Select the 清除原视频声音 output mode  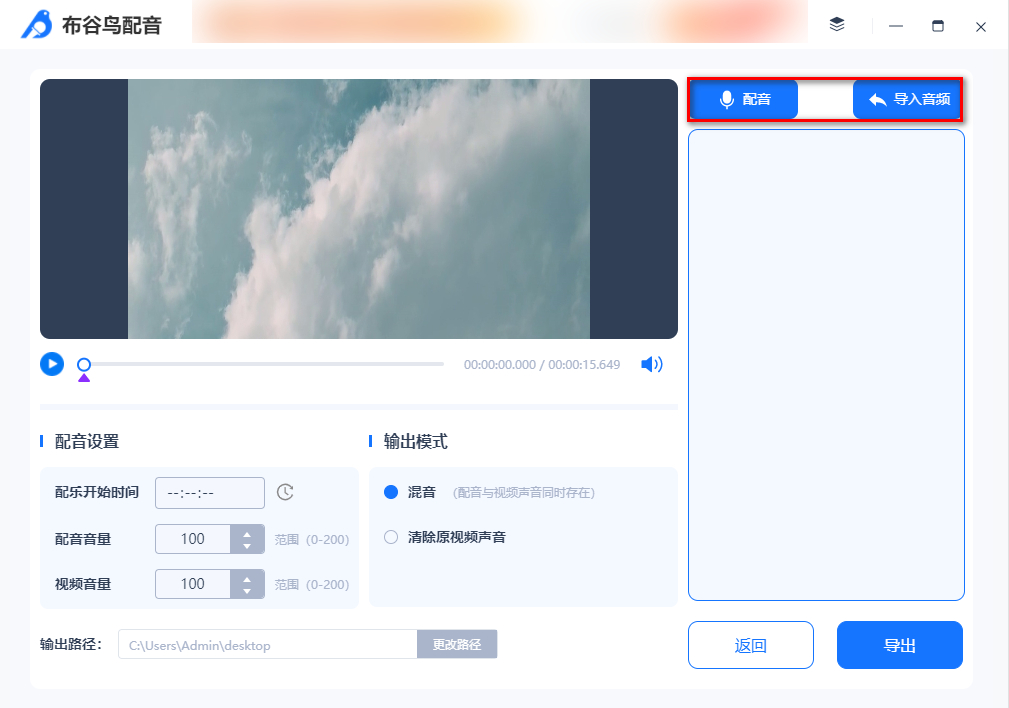click(390, 537)
